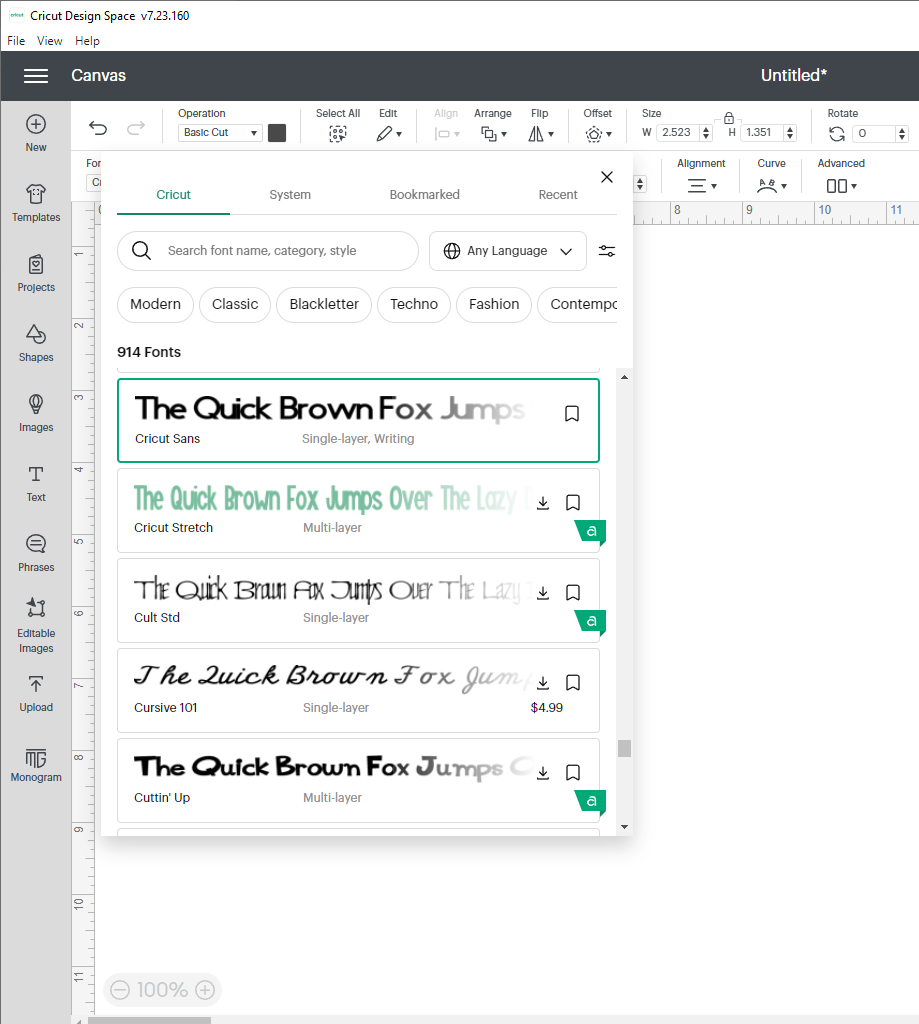Undo the last action
919x1024 pixels.
point(98,128)
